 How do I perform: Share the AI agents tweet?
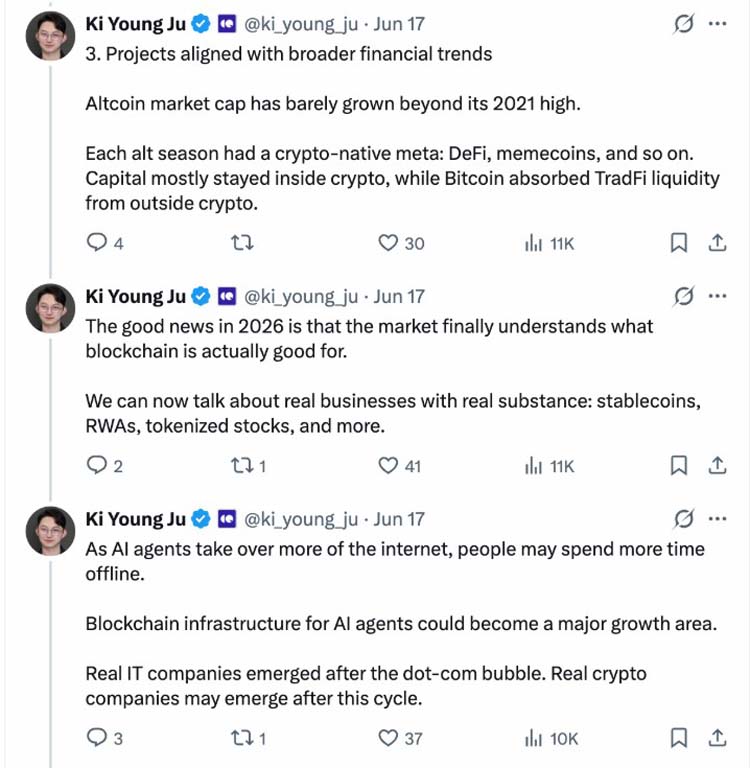pos(717,738)
